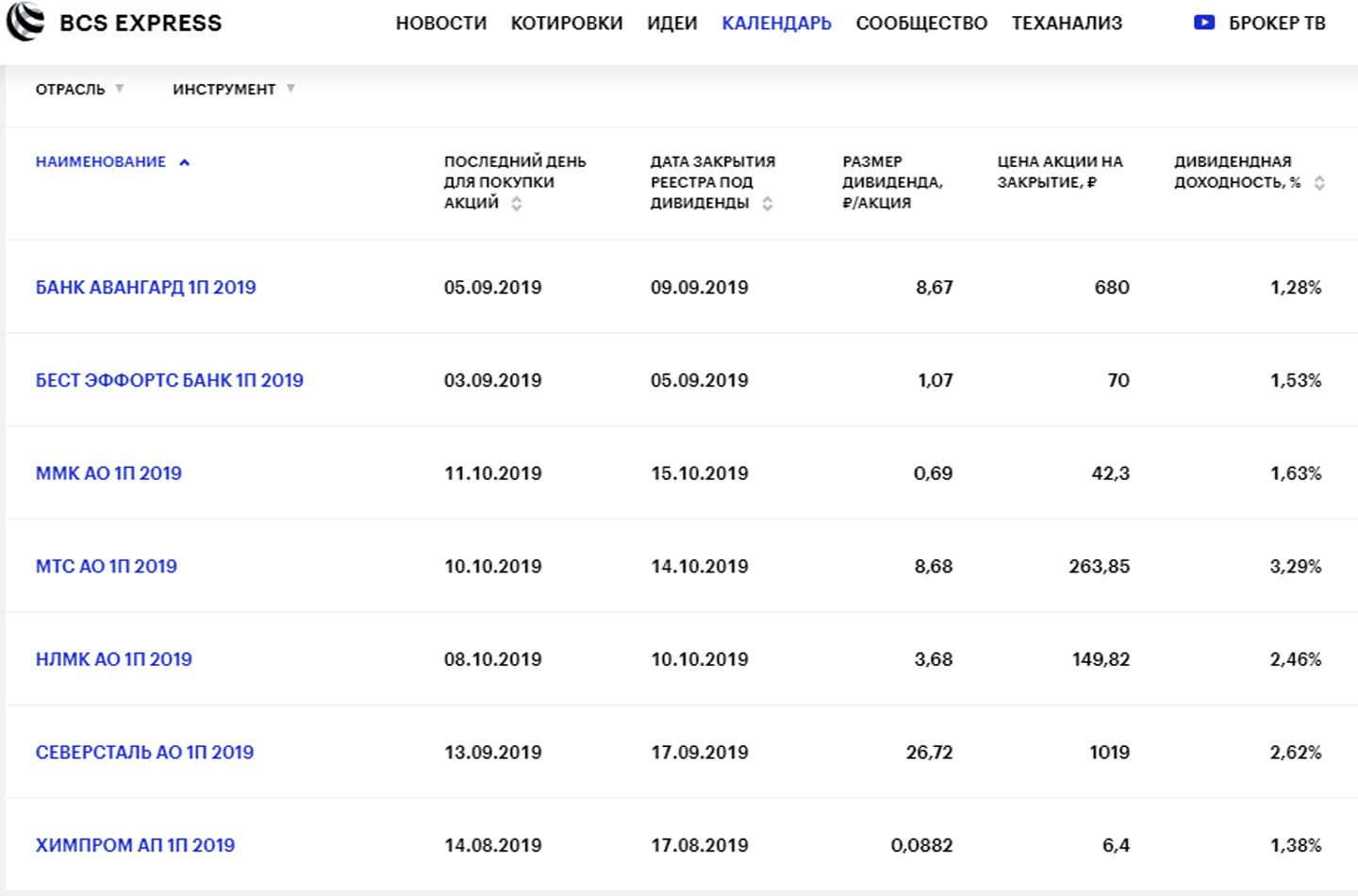Open Банк Авангард 1П 2019 link

pos(146,287)
